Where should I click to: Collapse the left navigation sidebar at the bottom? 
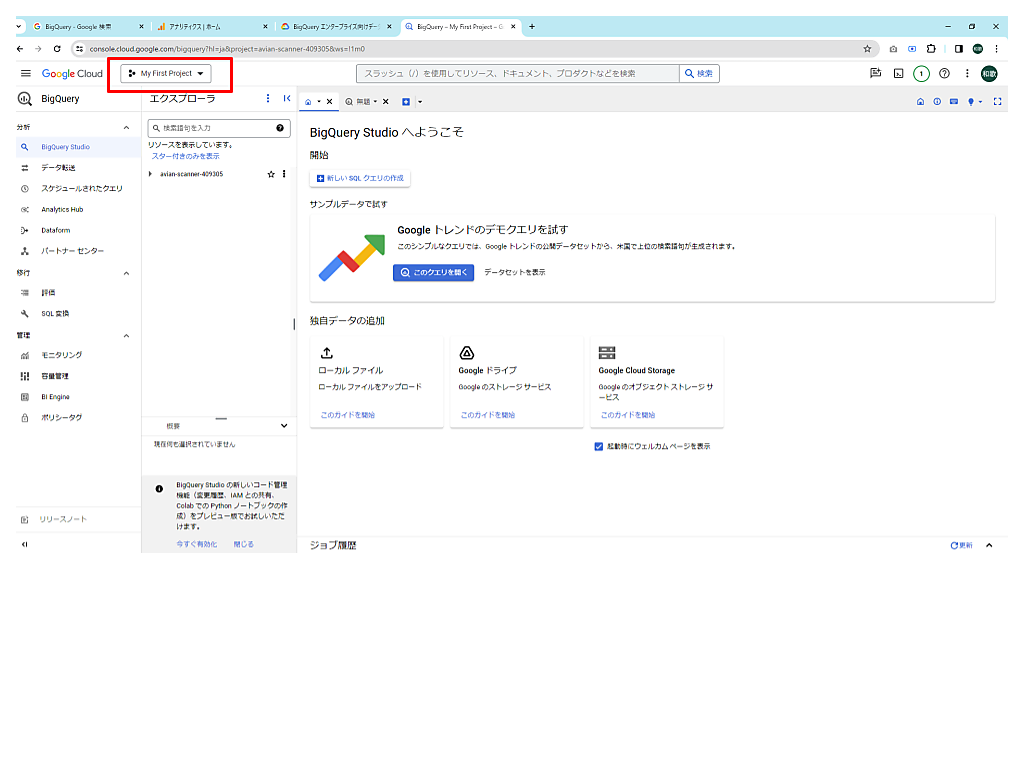click(24, 544)
